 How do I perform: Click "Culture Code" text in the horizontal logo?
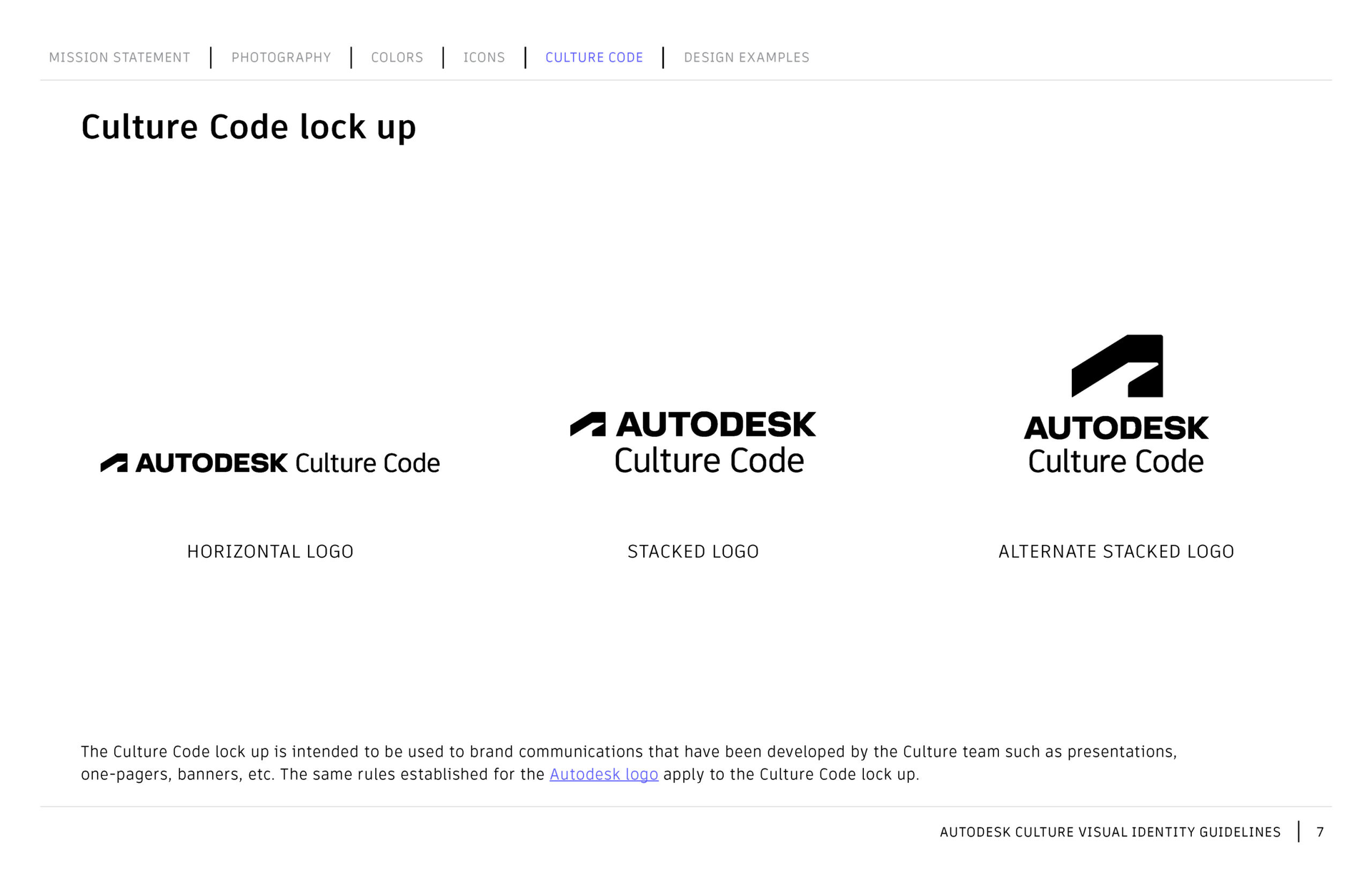(x=367, y=463)
